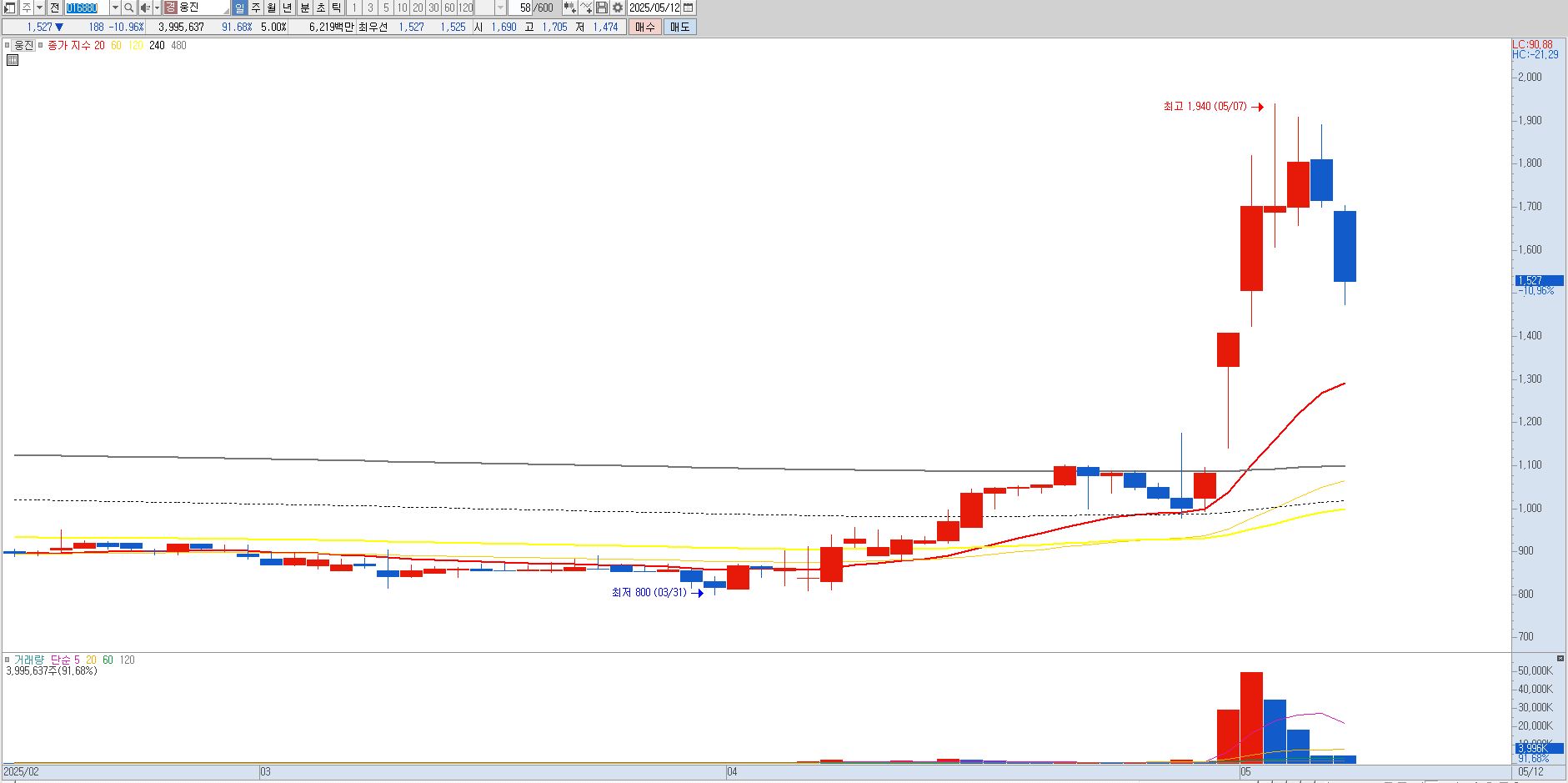
Task: Open the chart settings gear icon
Action: (618, 8)
